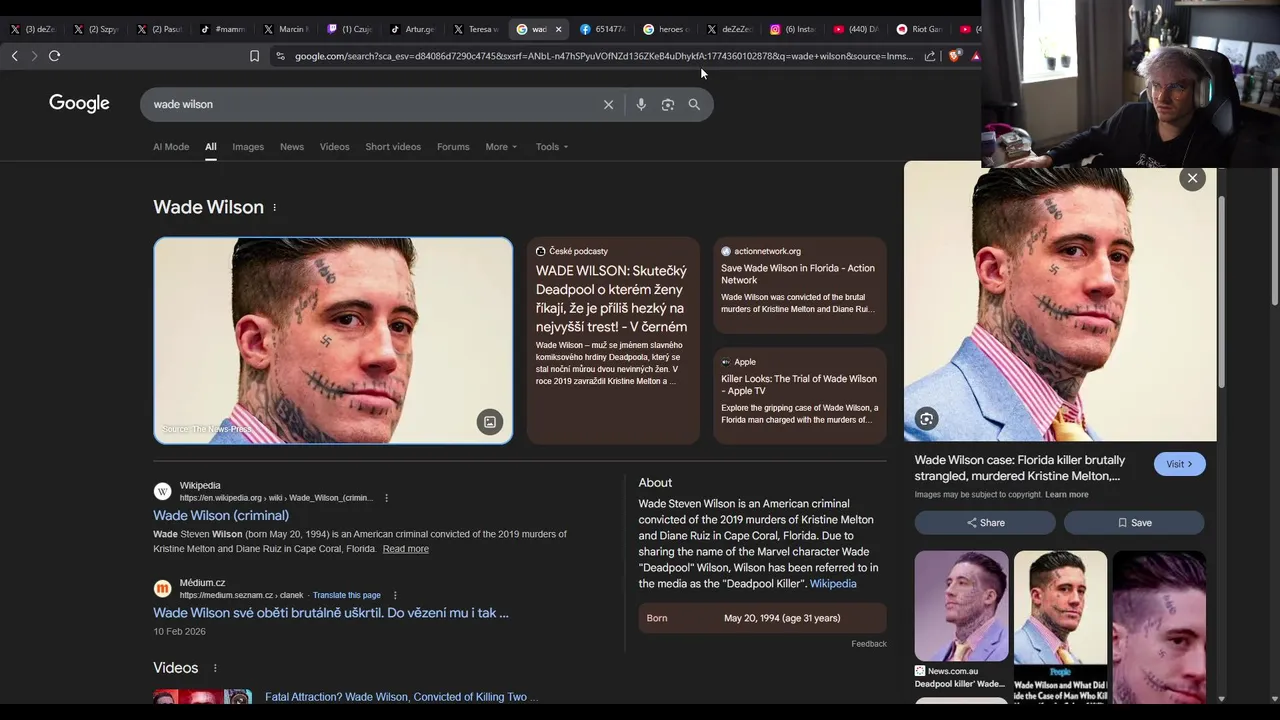The height and width of the screenshot is (720, 1280).
Task: Reload the page with the refresh icon
Action: click(54, 56)
